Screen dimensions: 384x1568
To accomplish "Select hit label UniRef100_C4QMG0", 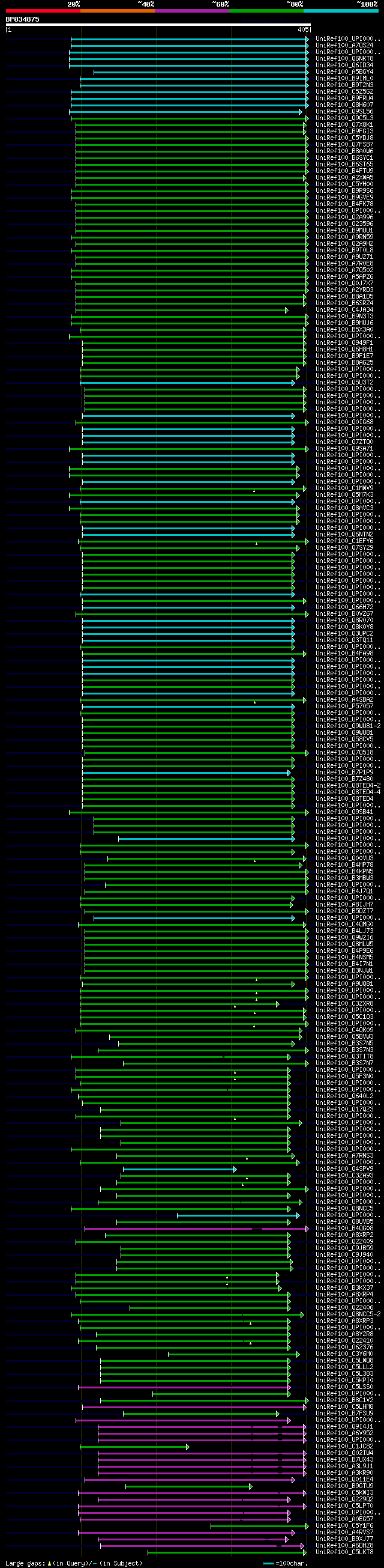I will [344, 924].
